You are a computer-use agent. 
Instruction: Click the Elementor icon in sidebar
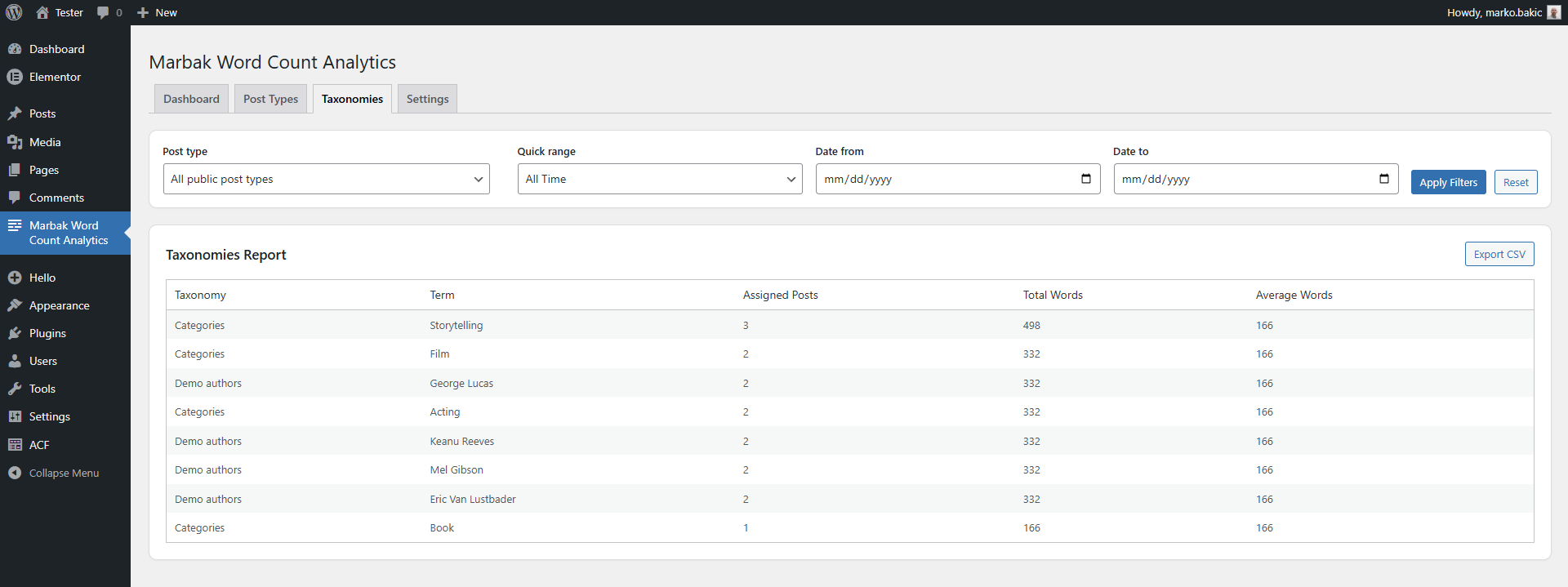pyautogui.click(x=15, y=77)
